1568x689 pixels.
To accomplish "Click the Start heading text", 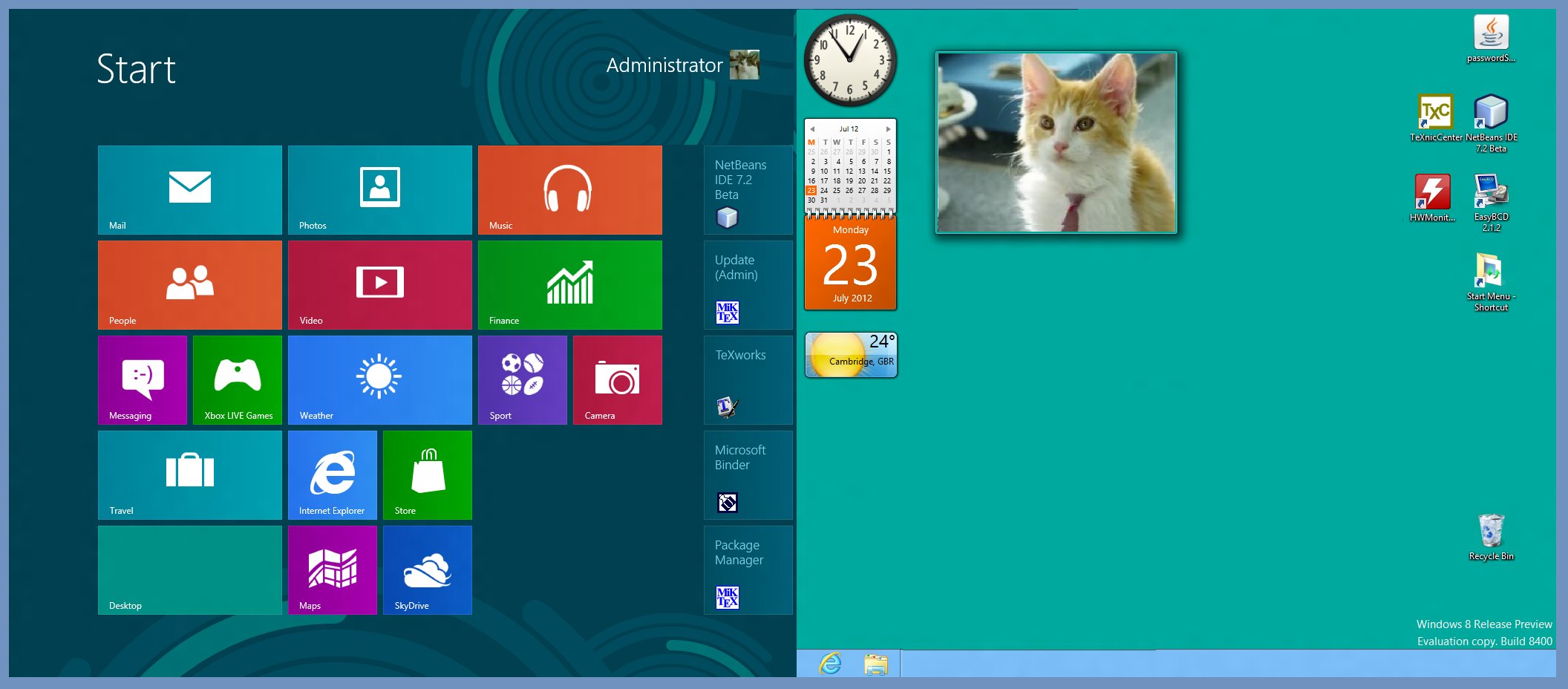I will click(136, 69).
